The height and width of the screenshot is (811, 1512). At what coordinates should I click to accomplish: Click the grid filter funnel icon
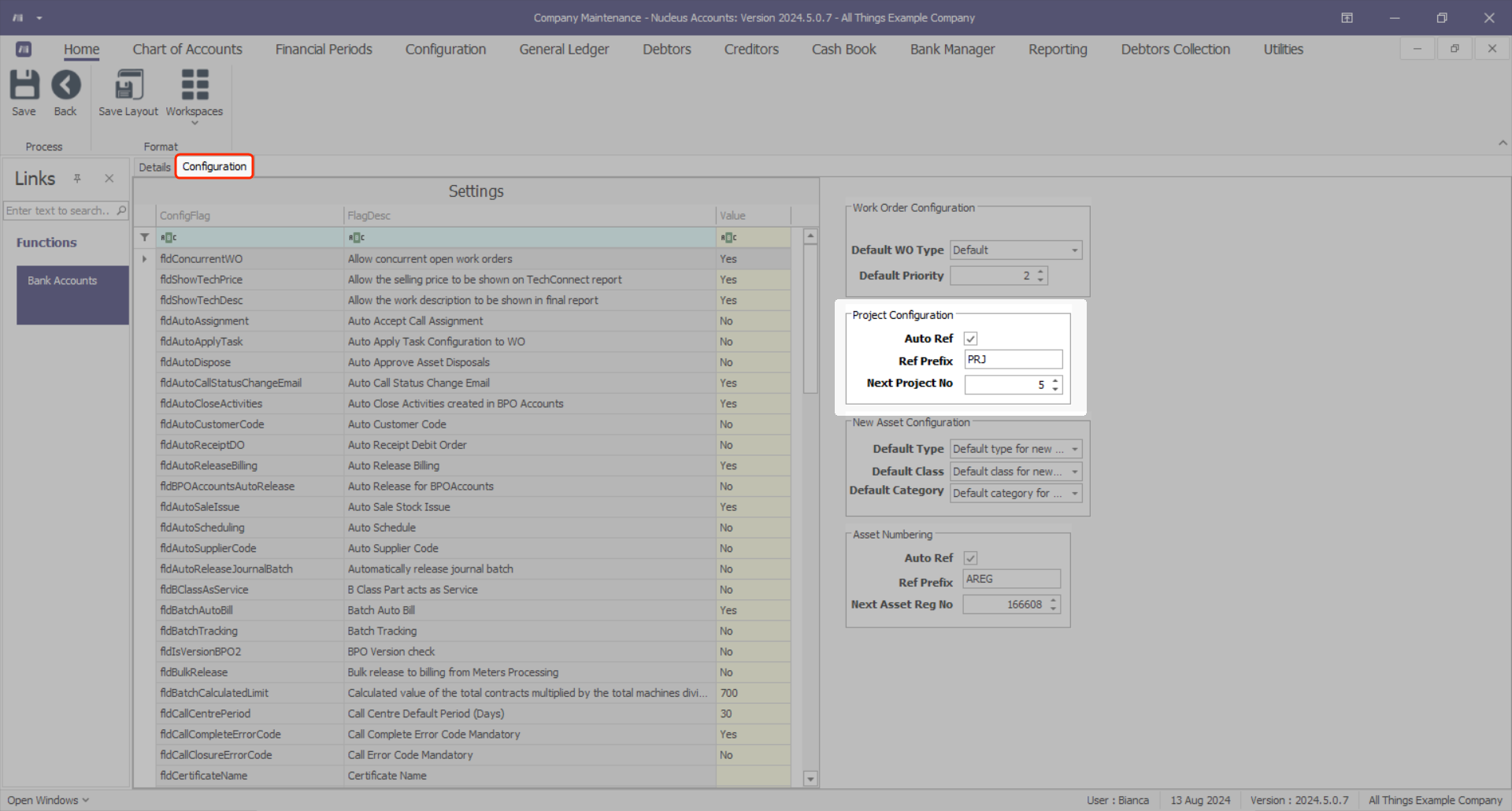click(145, 237)
